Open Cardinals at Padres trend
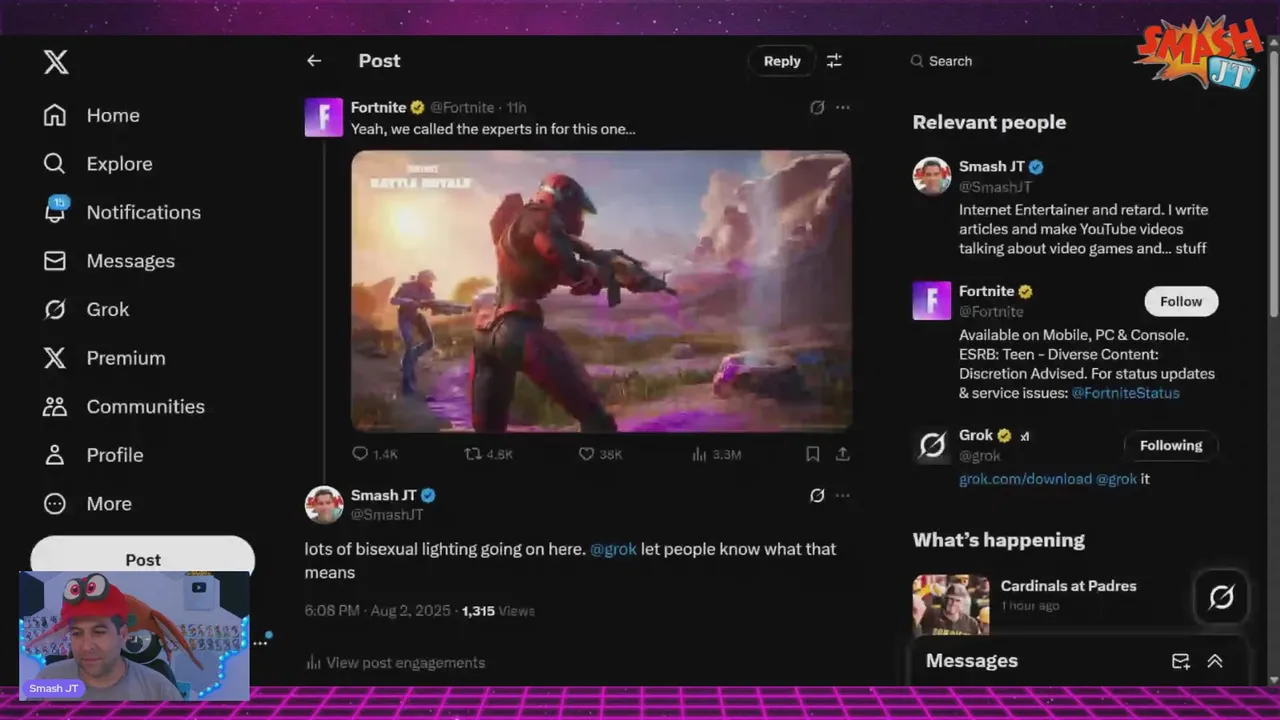 tap(1068, 586)
